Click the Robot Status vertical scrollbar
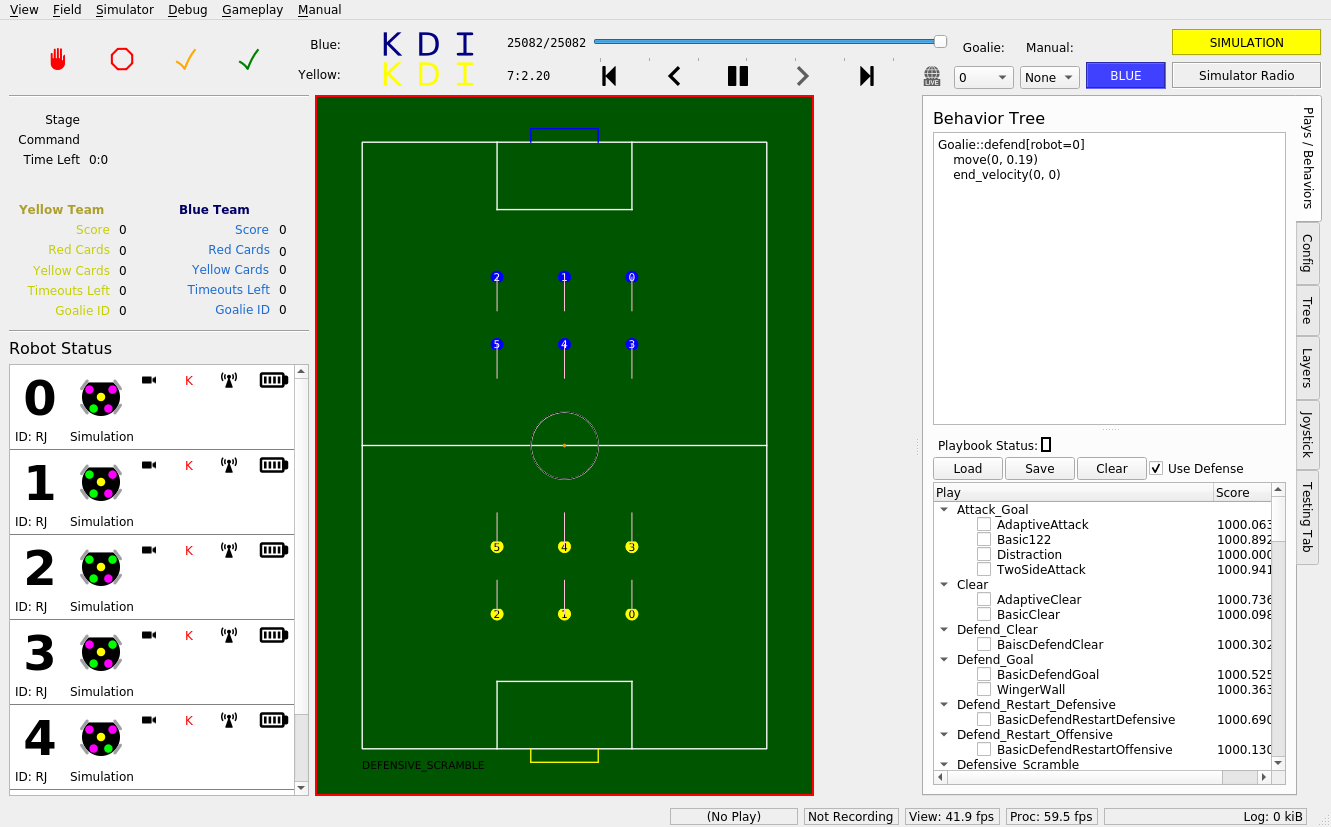Viewport: 1331px width, 827px height. [x=302, y=580]
